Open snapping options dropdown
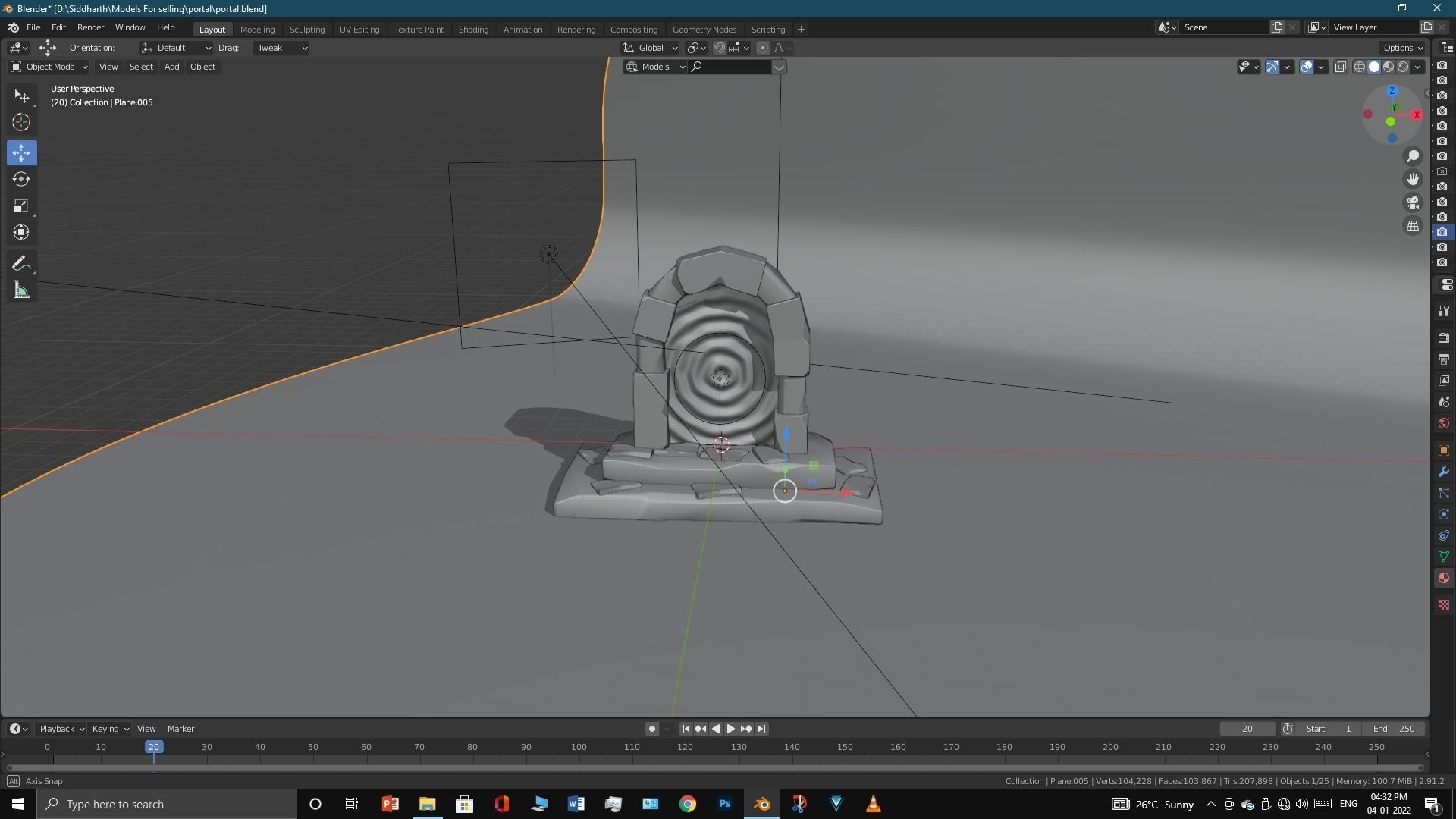The width and height of the screenshot is (1456, 819). (739, 48)
